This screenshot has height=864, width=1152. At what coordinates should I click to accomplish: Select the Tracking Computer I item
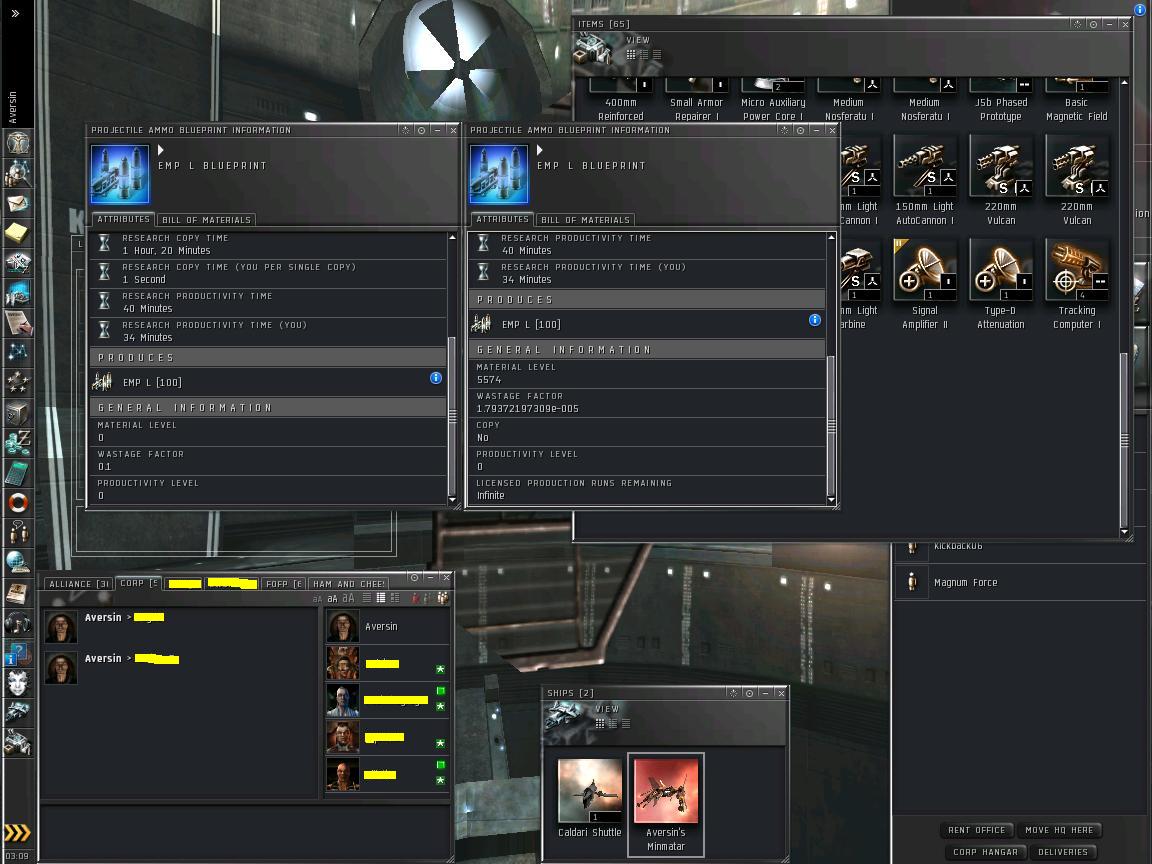(1076, 285)
